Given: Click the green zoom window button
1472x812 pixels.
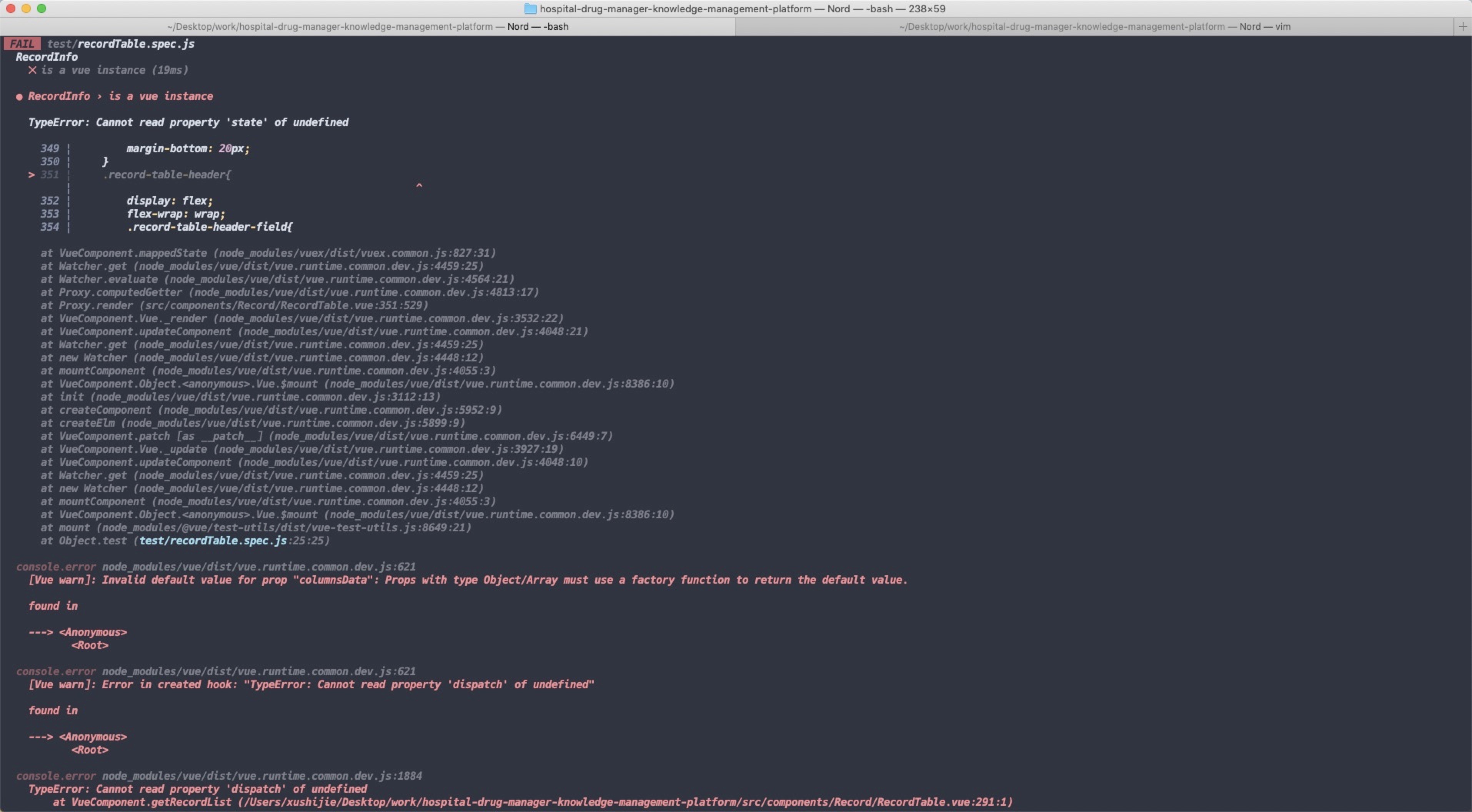Looking at the screenshot, I should (41, 8).
